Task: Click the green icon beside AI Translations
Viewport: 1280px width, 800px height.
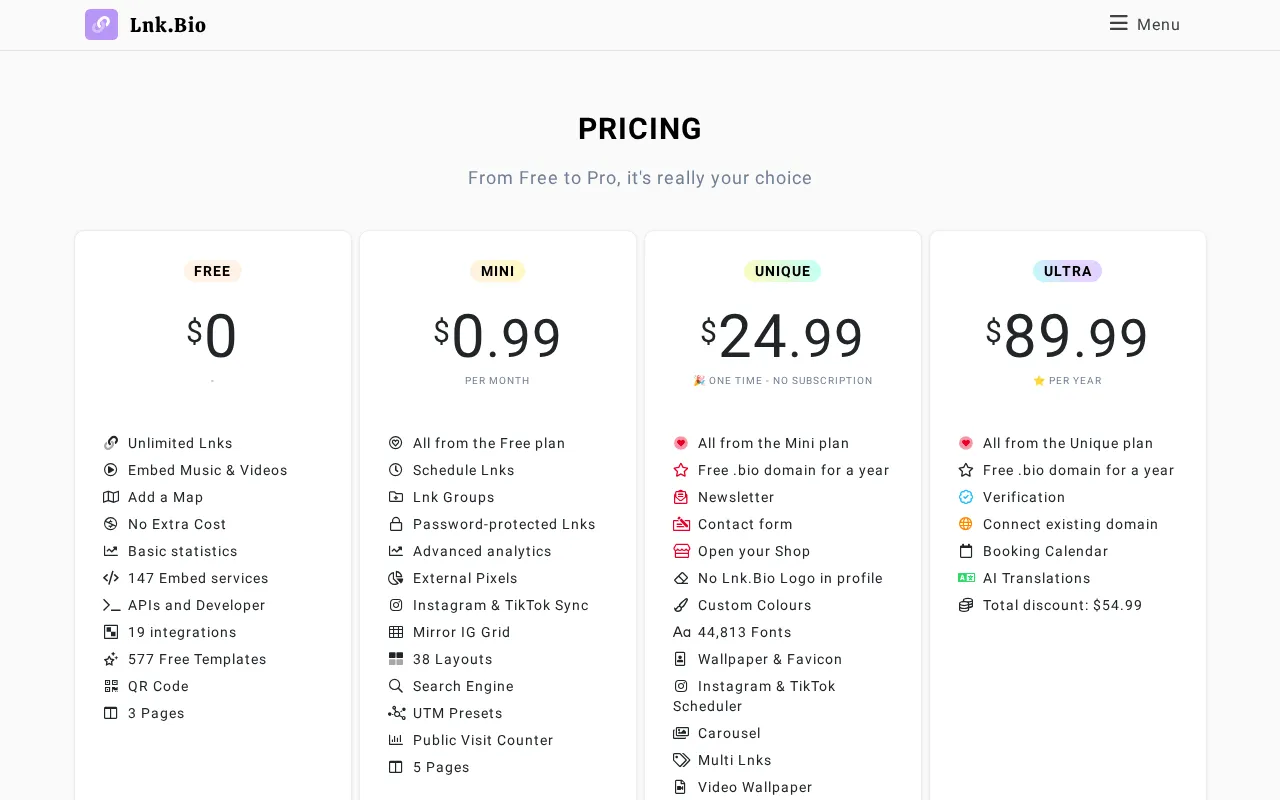Action: (966, 578)
